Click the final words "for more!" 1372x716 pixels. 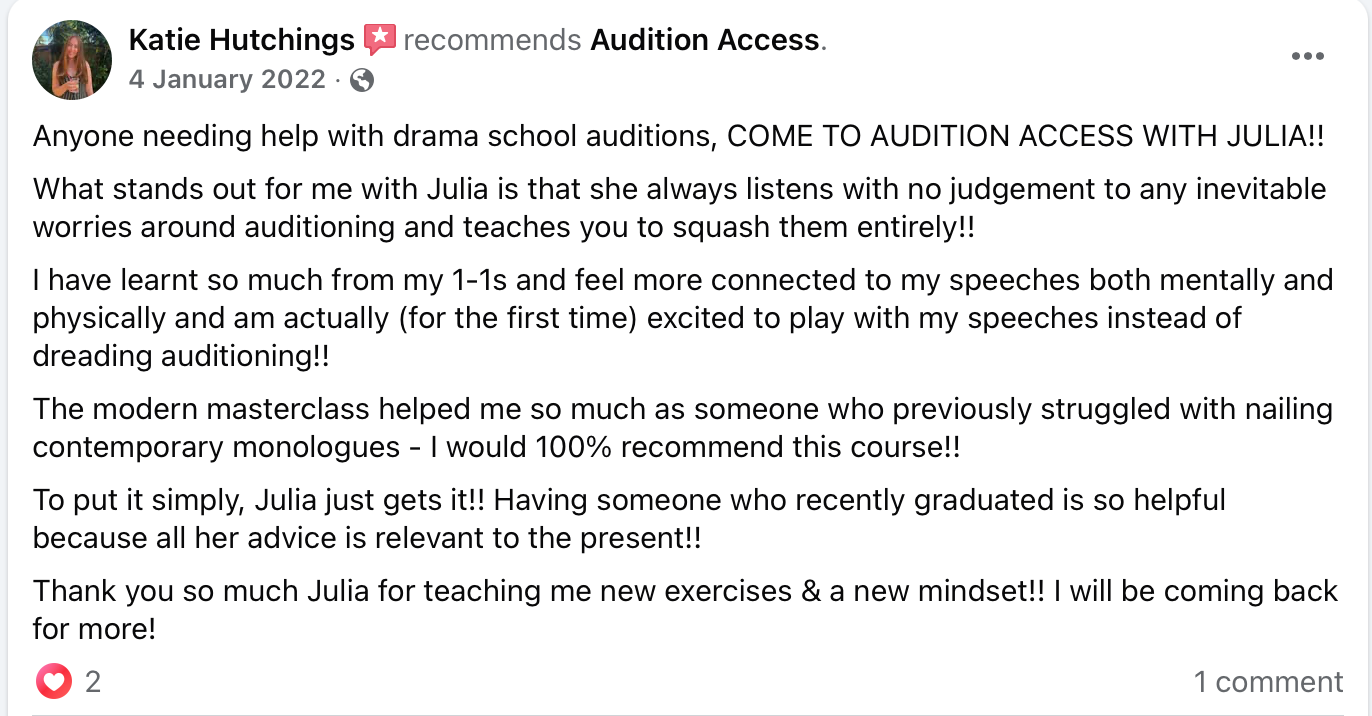[94, 630]
